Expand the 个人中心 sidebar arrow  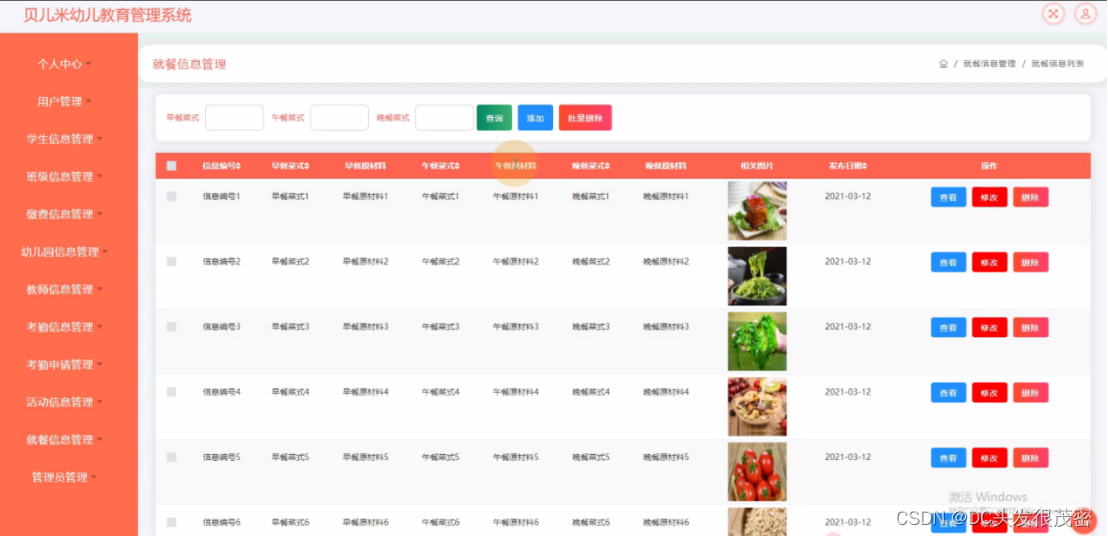(88, 64)
